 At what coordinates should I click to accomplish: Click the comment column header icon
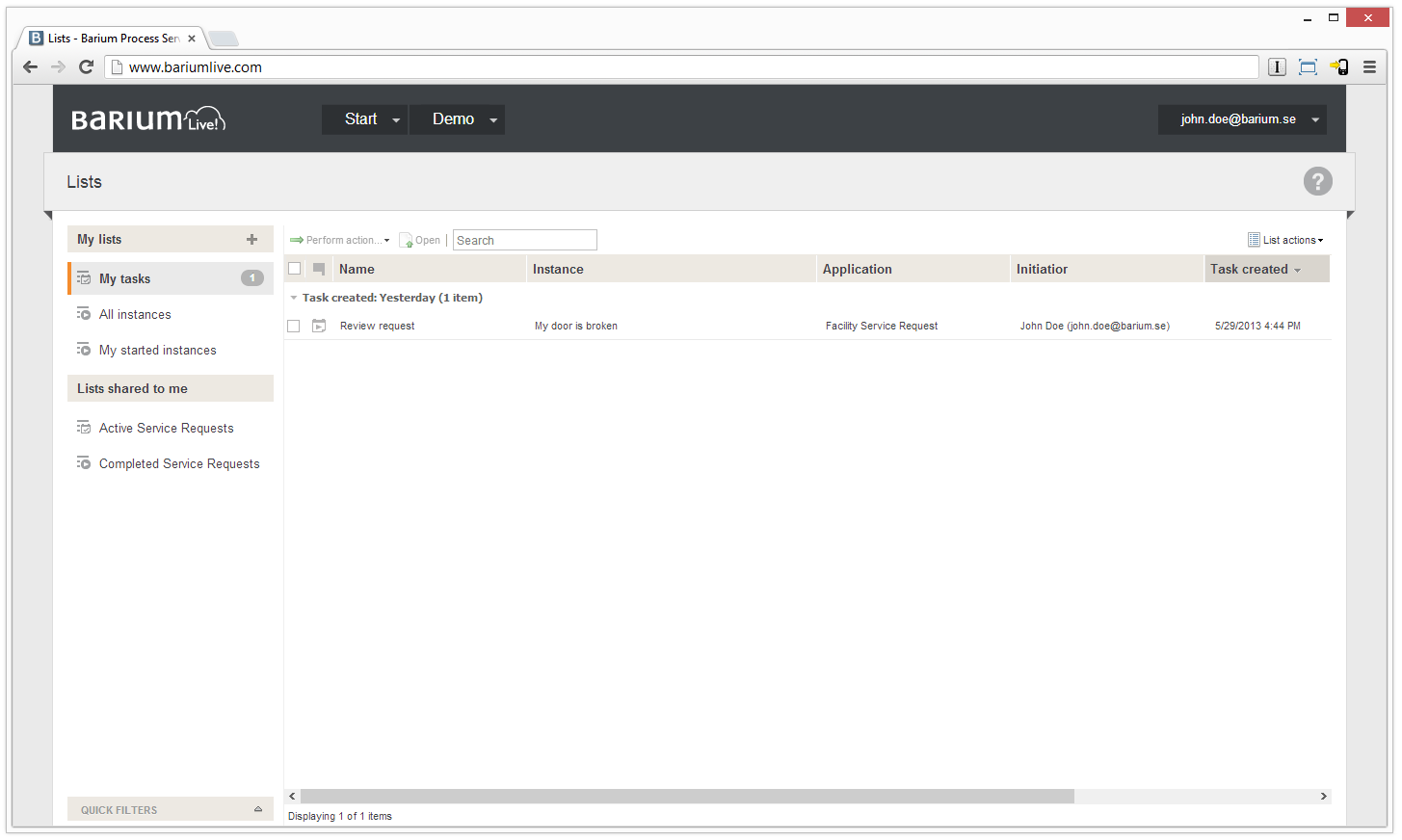click(x=319, y=270)
